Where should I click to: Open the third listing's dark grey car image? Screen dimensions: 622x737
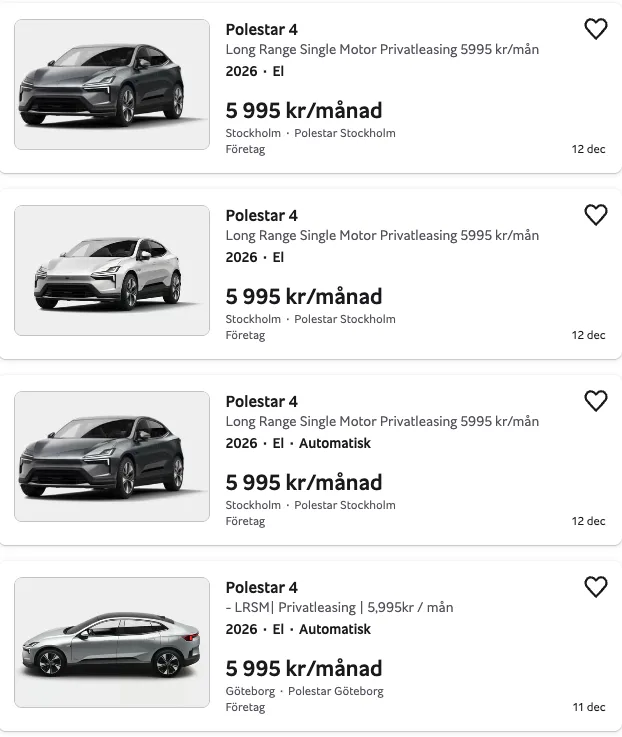(112, 456)
